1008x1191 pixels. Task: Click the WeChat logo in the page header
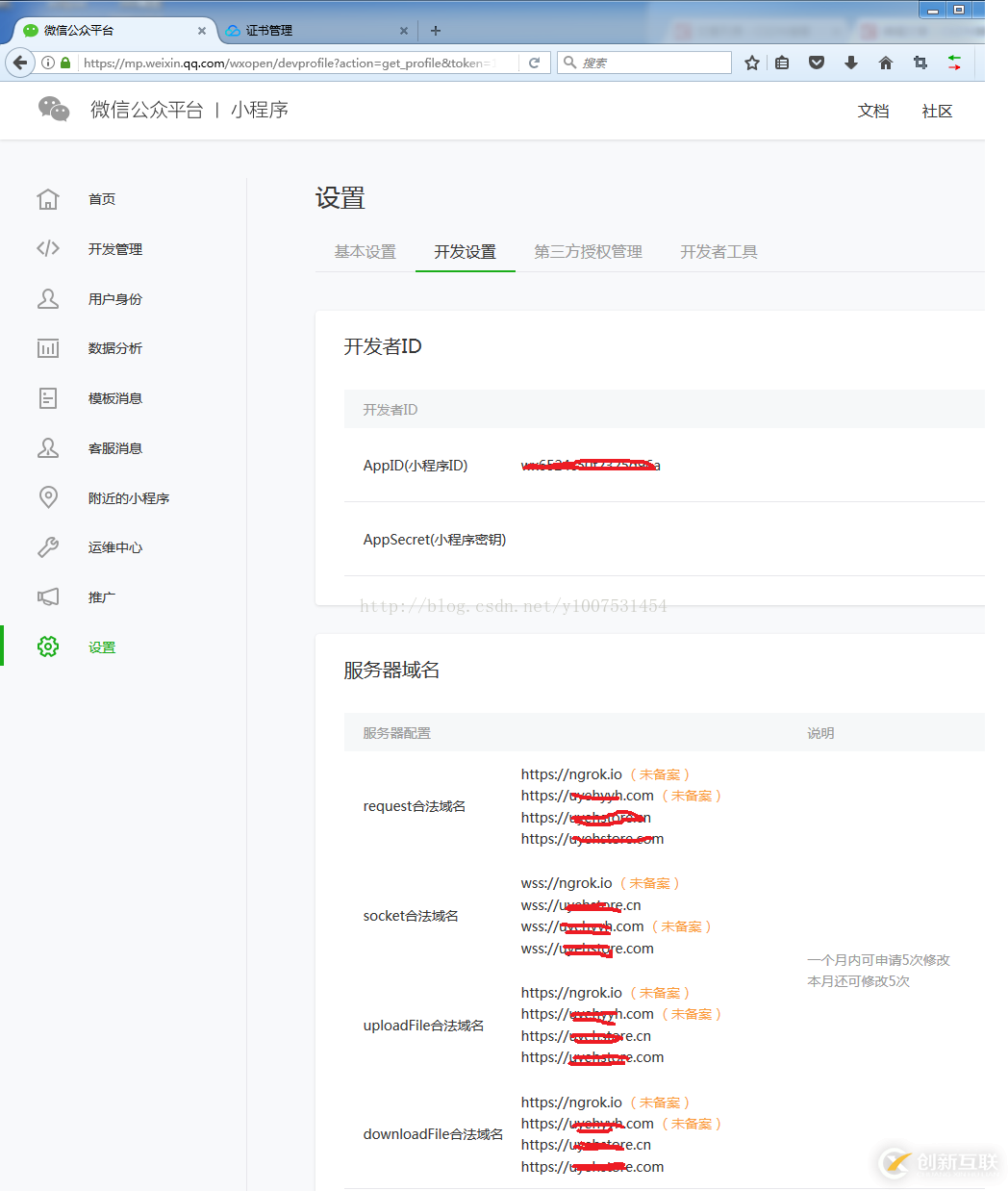pyautogui.click(x=54, y=109)
